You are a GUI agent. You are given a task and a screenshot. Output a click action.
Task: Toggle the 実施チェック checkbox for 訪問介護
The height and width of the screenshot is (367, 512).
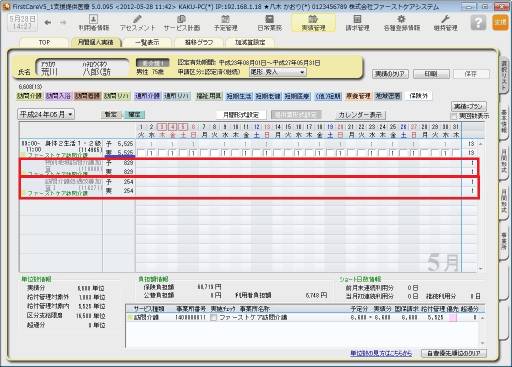213,318
